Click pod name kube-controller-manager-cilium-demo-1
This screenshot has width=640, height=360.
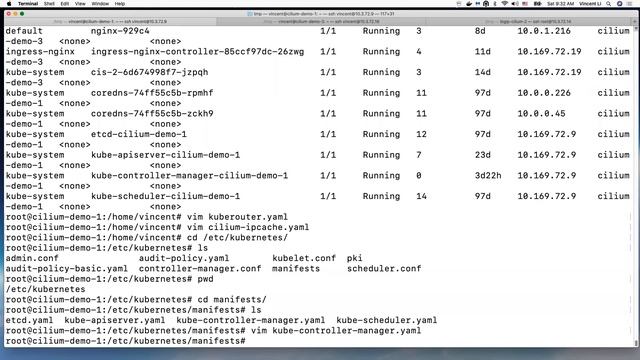[x=189, y=176]
